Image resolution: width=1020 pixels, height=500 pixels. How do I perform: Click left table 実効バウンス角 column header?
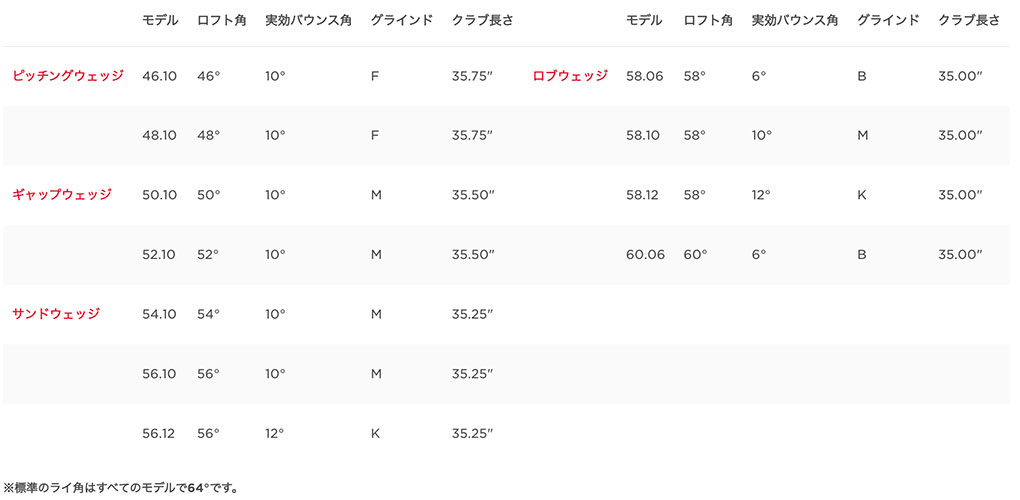[309, 21]
